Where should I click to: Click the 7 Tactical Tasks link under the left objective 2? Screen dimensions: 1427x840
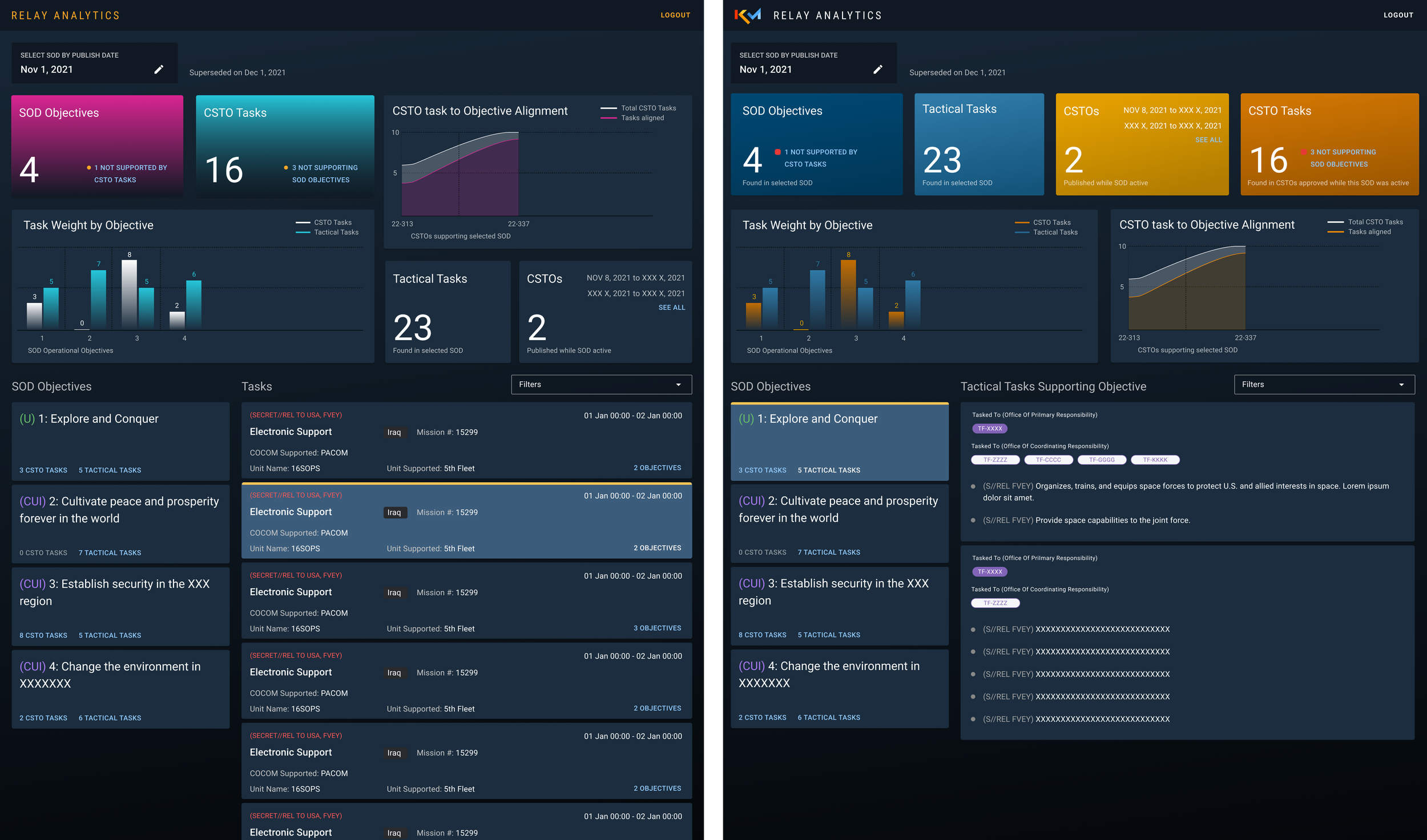[x=110, y=553]
